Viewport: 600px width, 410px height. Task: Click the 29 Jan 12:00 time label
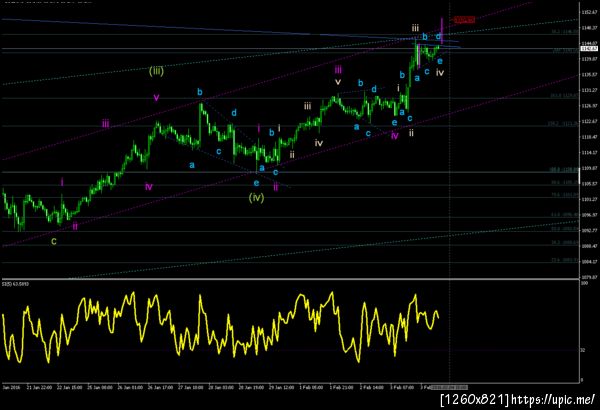(282, 387)
